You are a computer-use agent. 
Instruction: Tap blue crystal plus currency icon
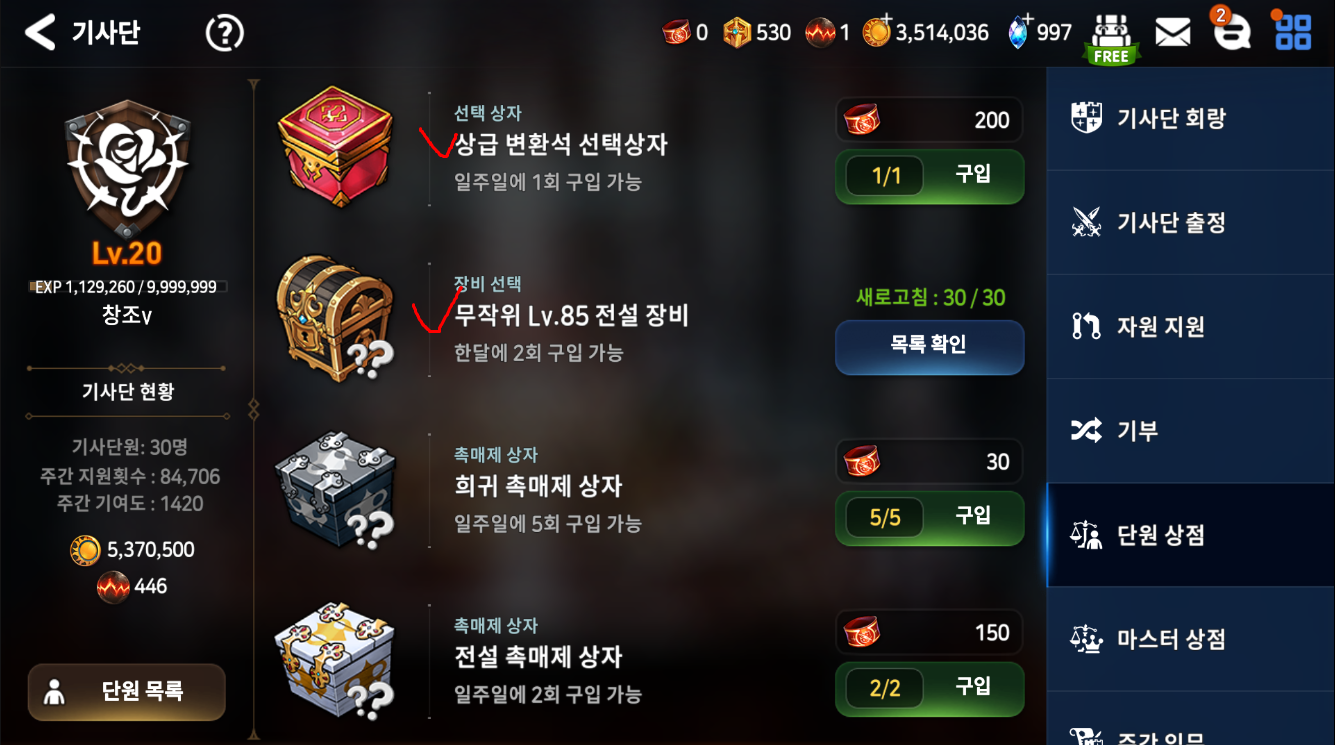click(x=1019, y=32)
